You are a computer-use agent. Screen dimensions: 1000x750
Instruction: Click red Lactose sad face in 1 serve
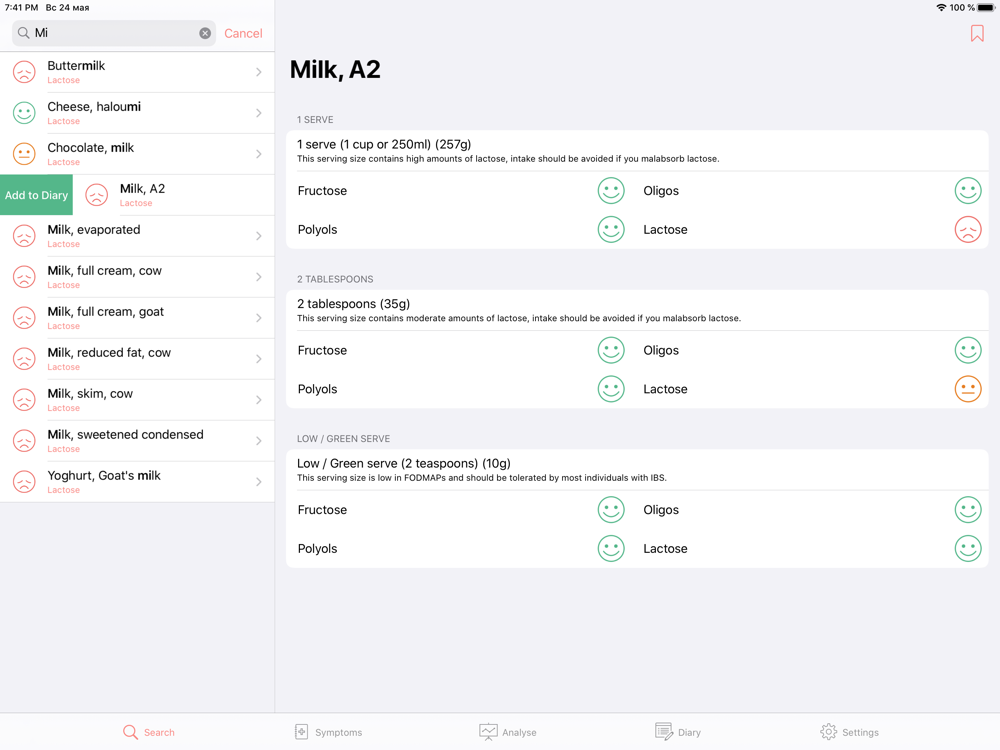pos(967,230)
